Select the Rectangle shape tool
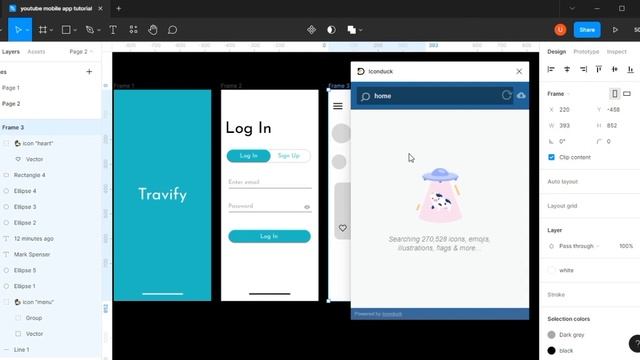 (x=66, y=30)
